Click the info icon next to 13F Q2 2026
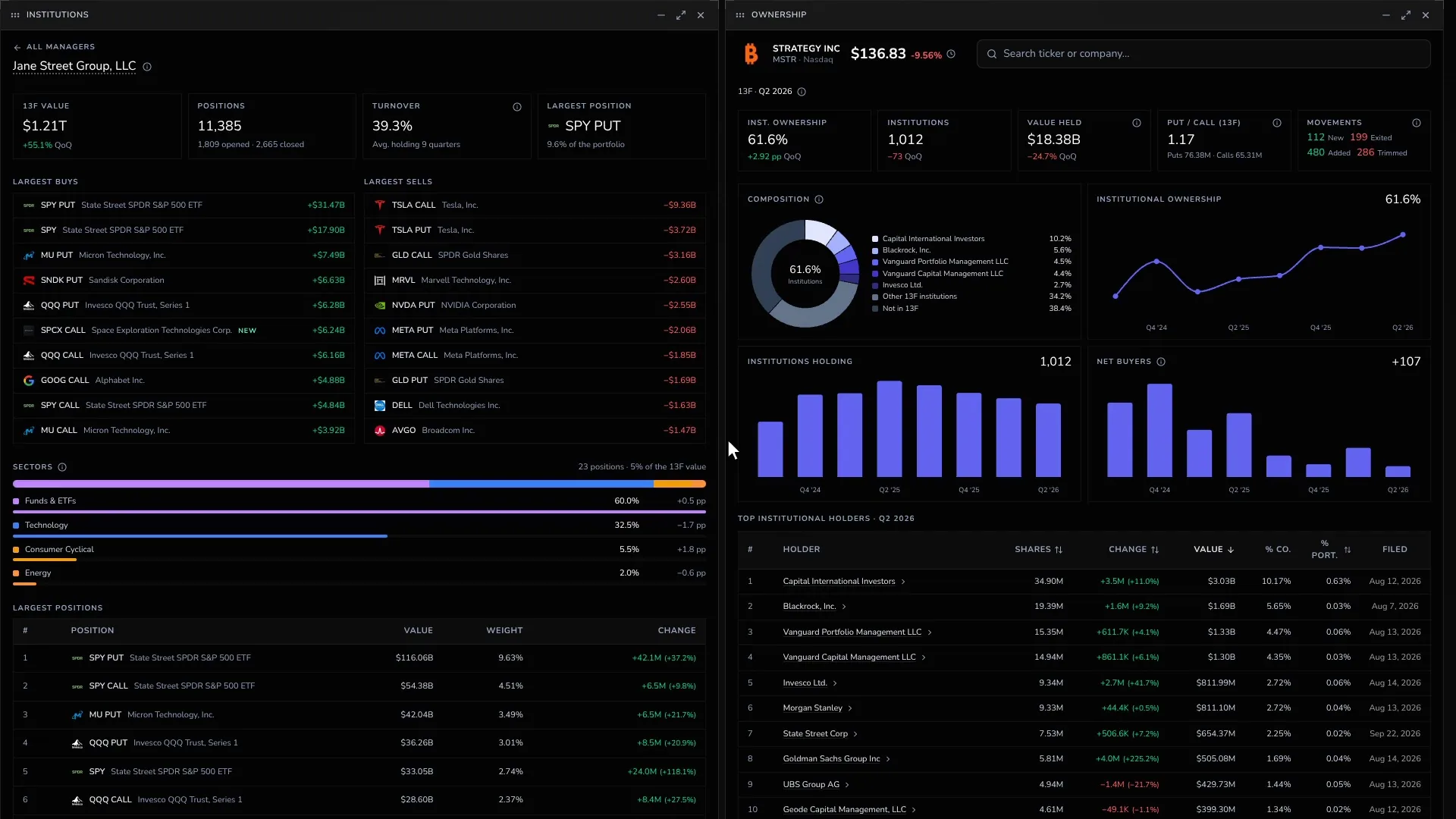Image resolution: width=1456 pixels, height=819 pixels. tap(802, 92)
